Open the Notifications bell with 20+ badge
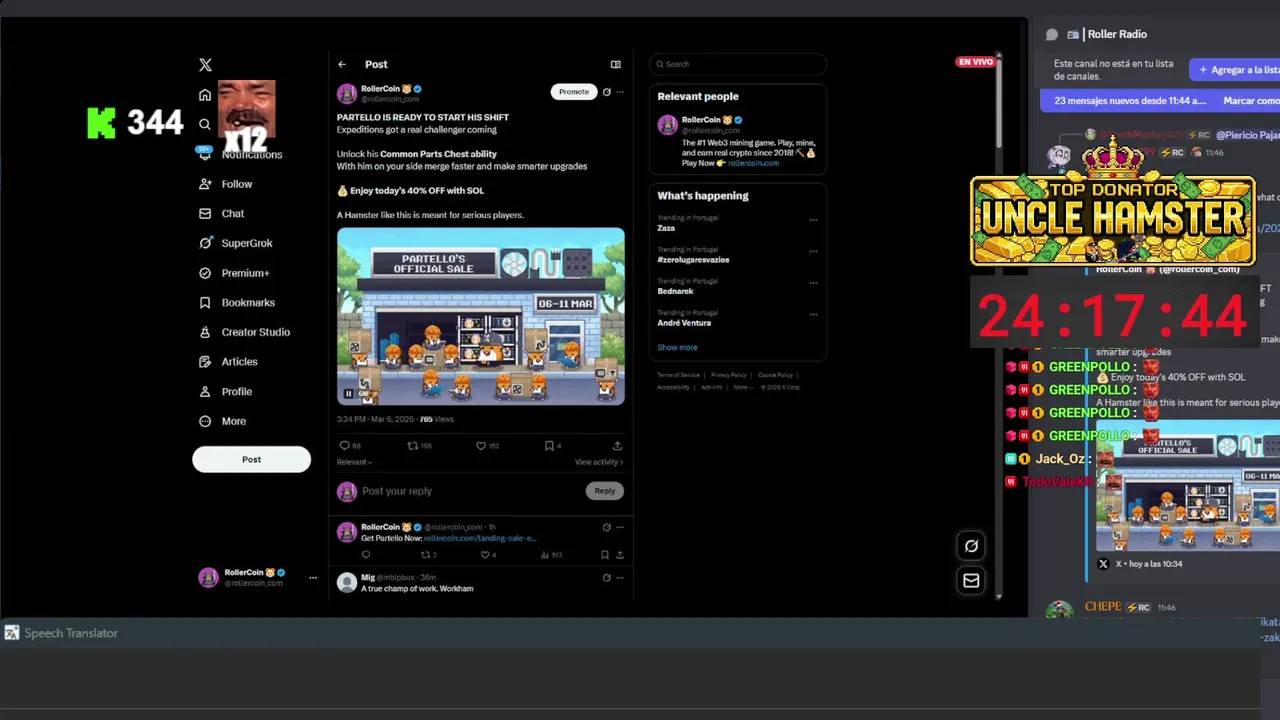 pos(205,153)
